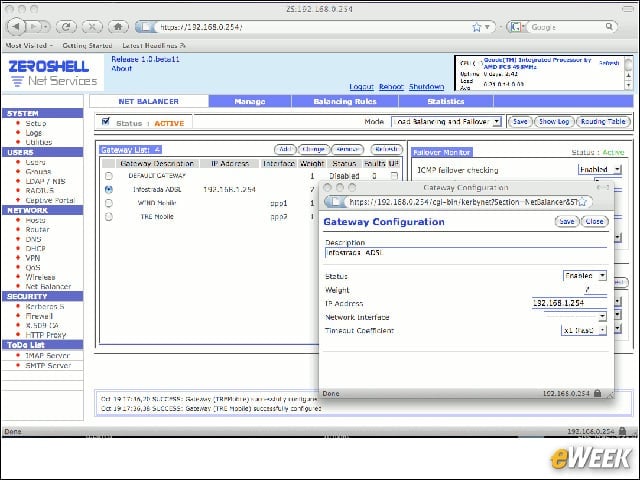Click Save button next to Mode

point(520,122)
